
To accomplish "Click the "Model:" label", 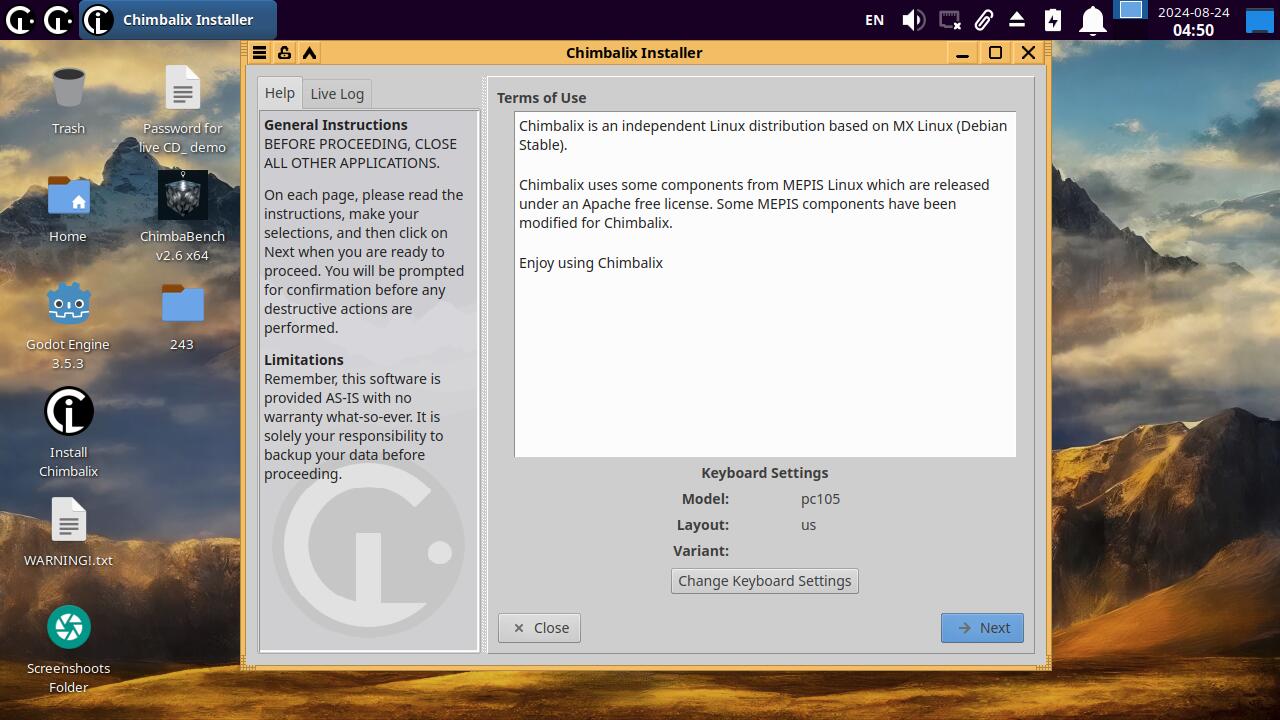I will pyautogui.click(x=705, y=499).
